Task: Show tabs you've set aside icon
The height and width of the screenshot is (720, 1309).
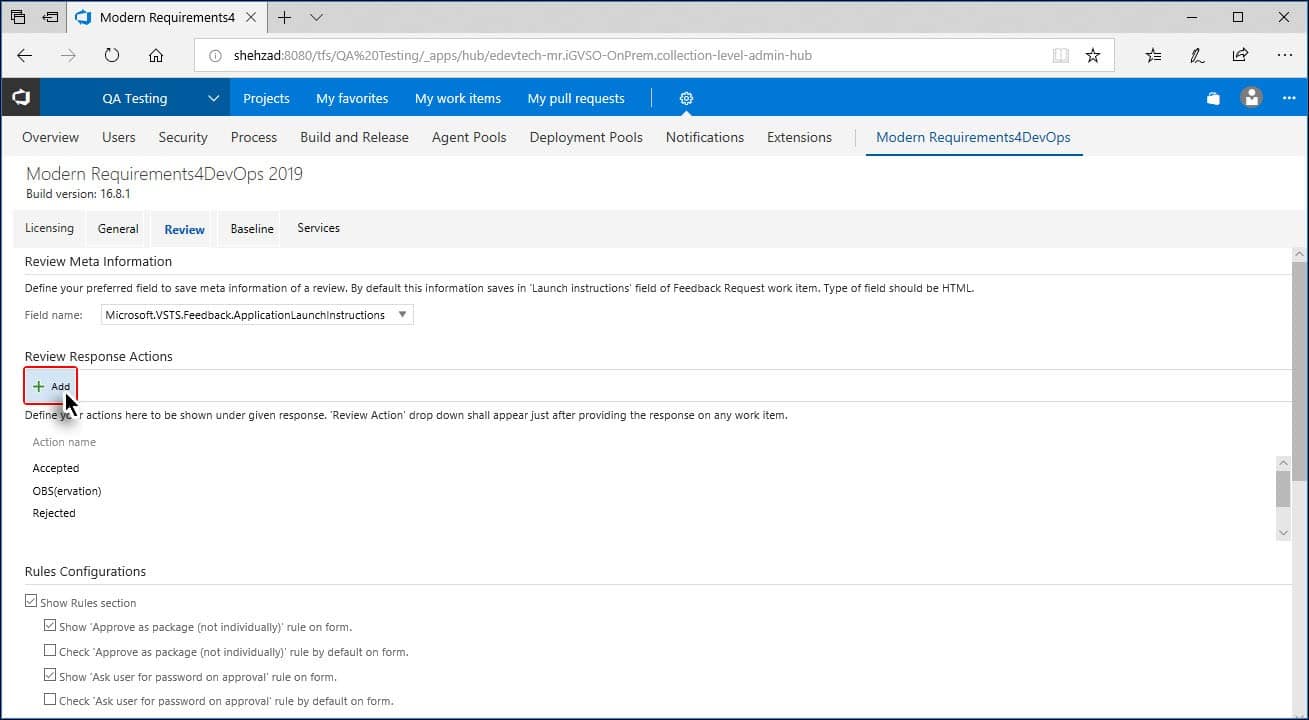Action: (18, 17)
